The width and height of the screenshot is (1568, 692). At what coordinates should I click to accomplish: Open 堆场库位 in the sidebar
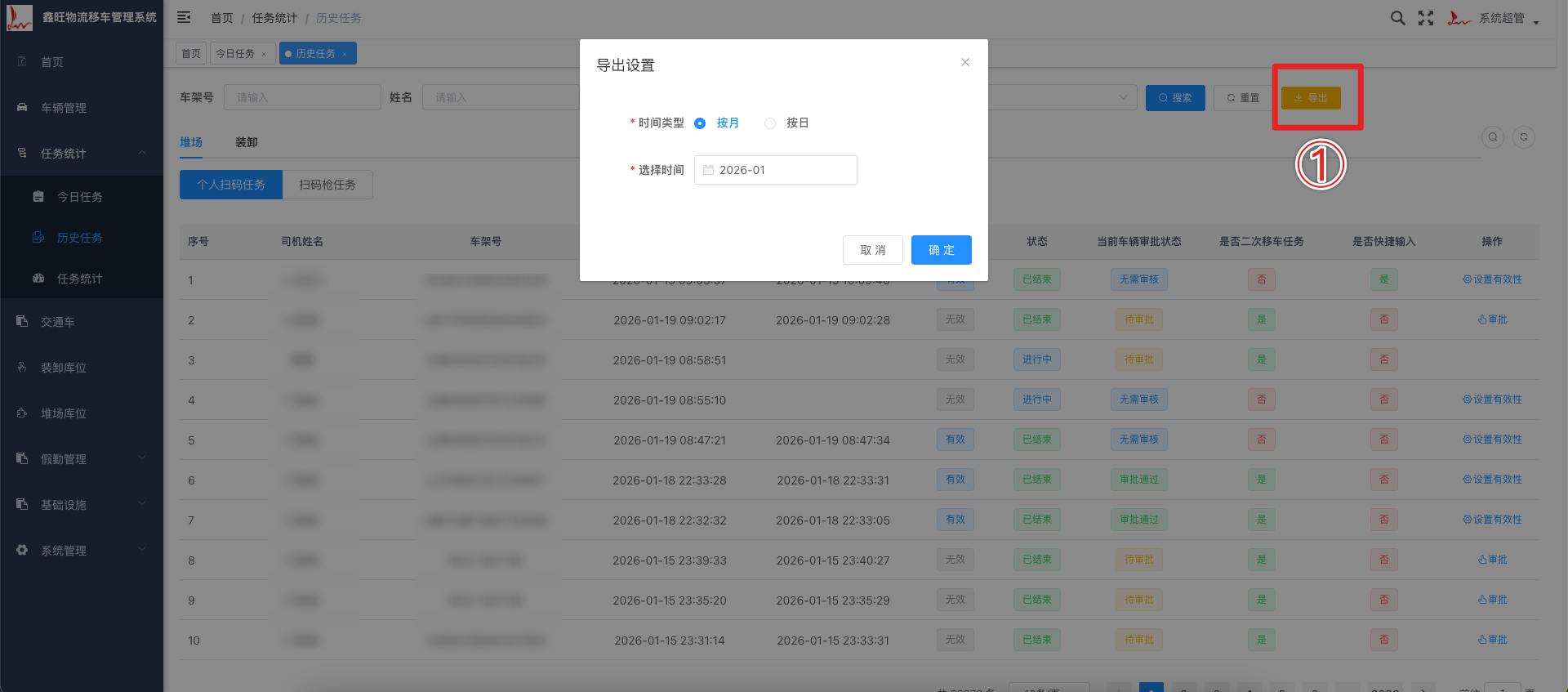(x=82, y=413)
